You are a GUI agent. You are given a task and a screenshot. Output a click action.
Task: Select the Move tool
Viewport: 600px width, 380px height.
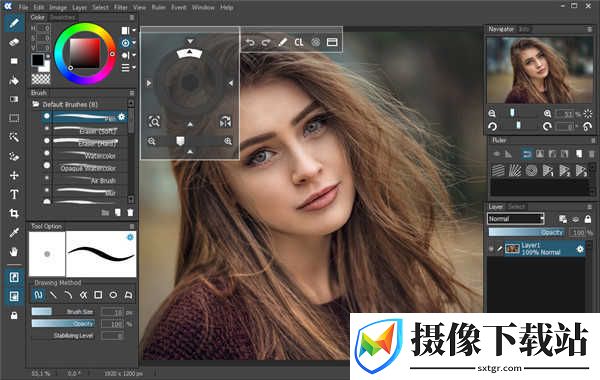pos(14,175)
